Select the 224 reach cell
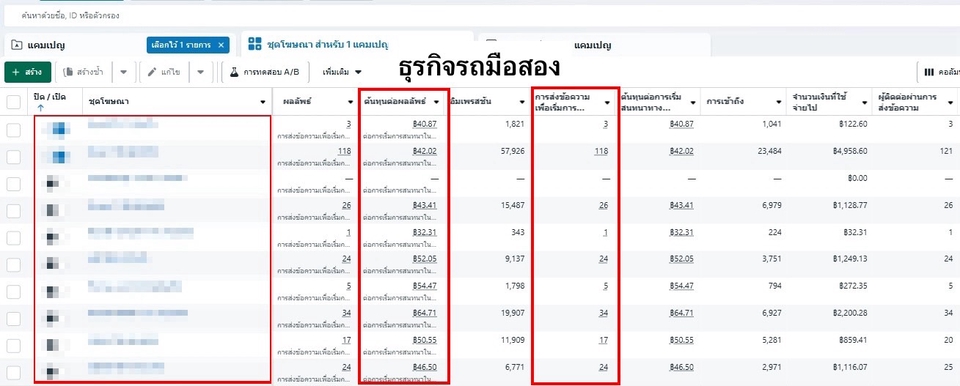 pyautogui.click(x=775, y=232)
